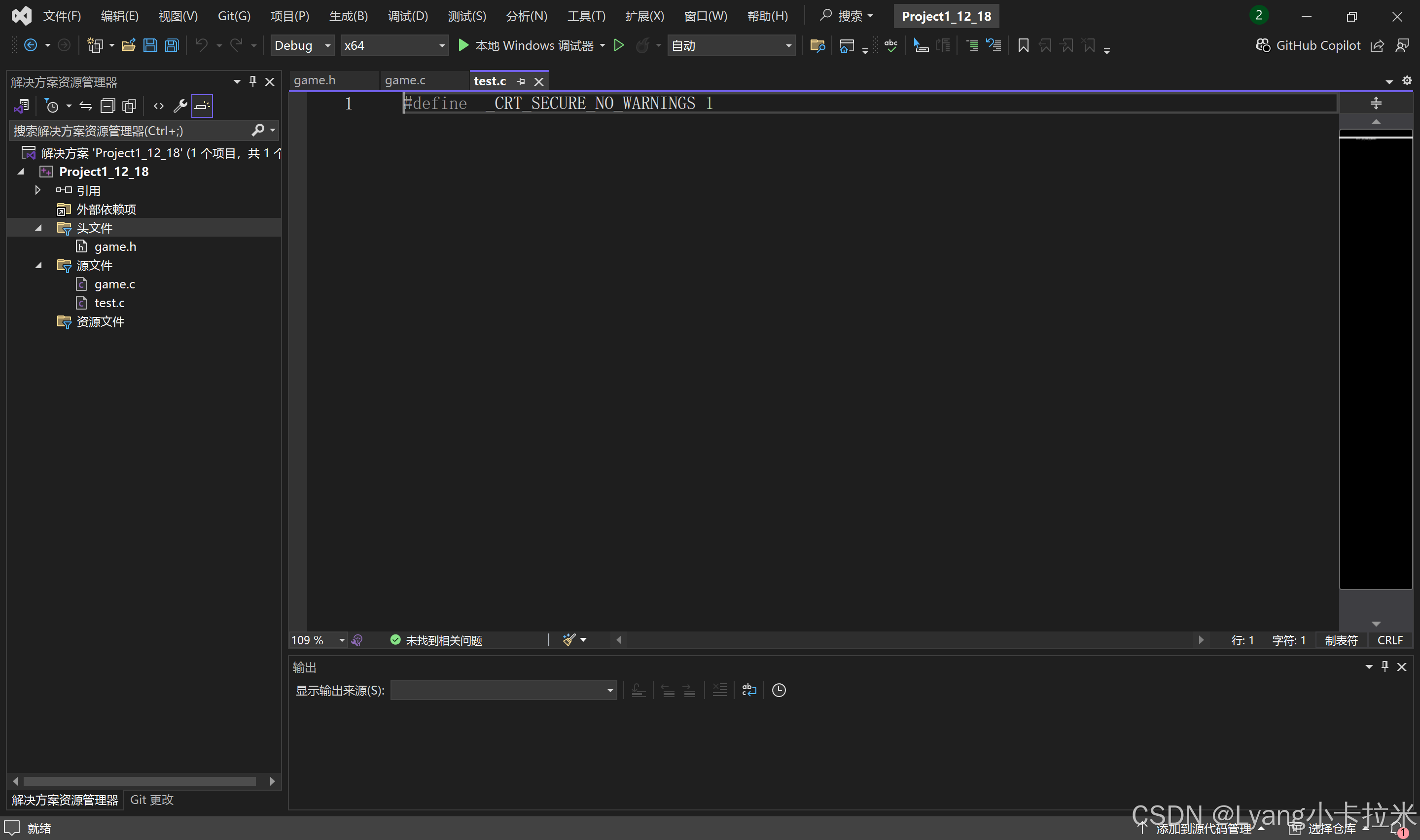This screenshot has height=840, width=1420.
Task: Open Properties wrench icon in Solution Explorer
Action: [x=180, y=106]
